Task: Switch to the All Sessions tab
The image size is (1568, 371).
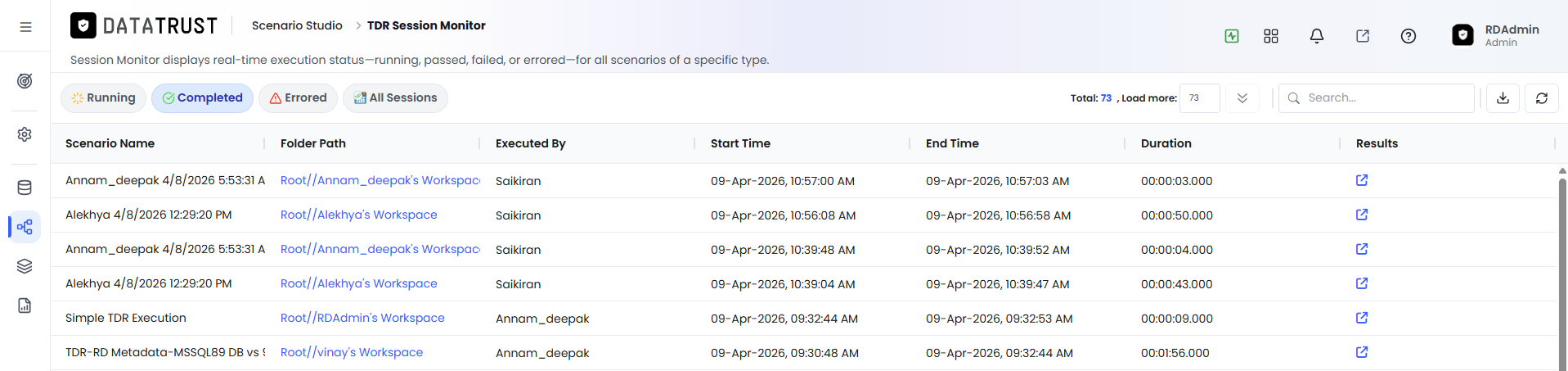Action: (x=395, y=98)
